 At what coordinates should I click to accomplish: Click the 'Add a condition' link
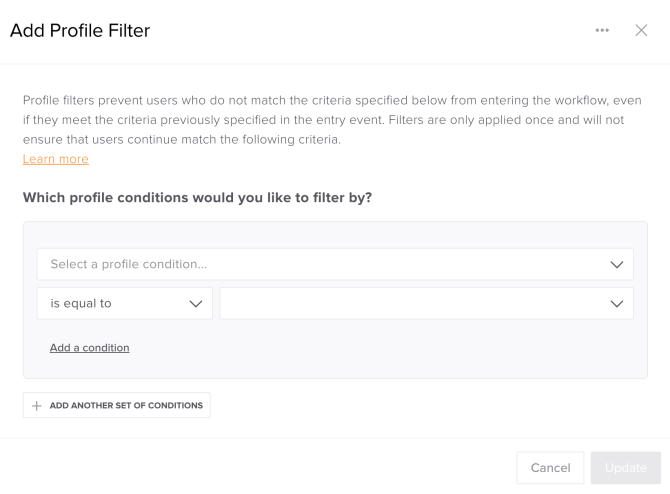click(89, 348)
